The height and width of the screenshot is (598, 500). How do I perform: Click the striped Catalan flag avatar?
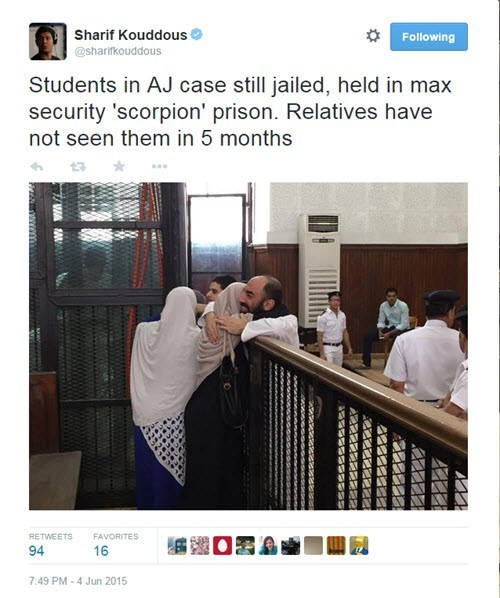[x=336, y=545]
